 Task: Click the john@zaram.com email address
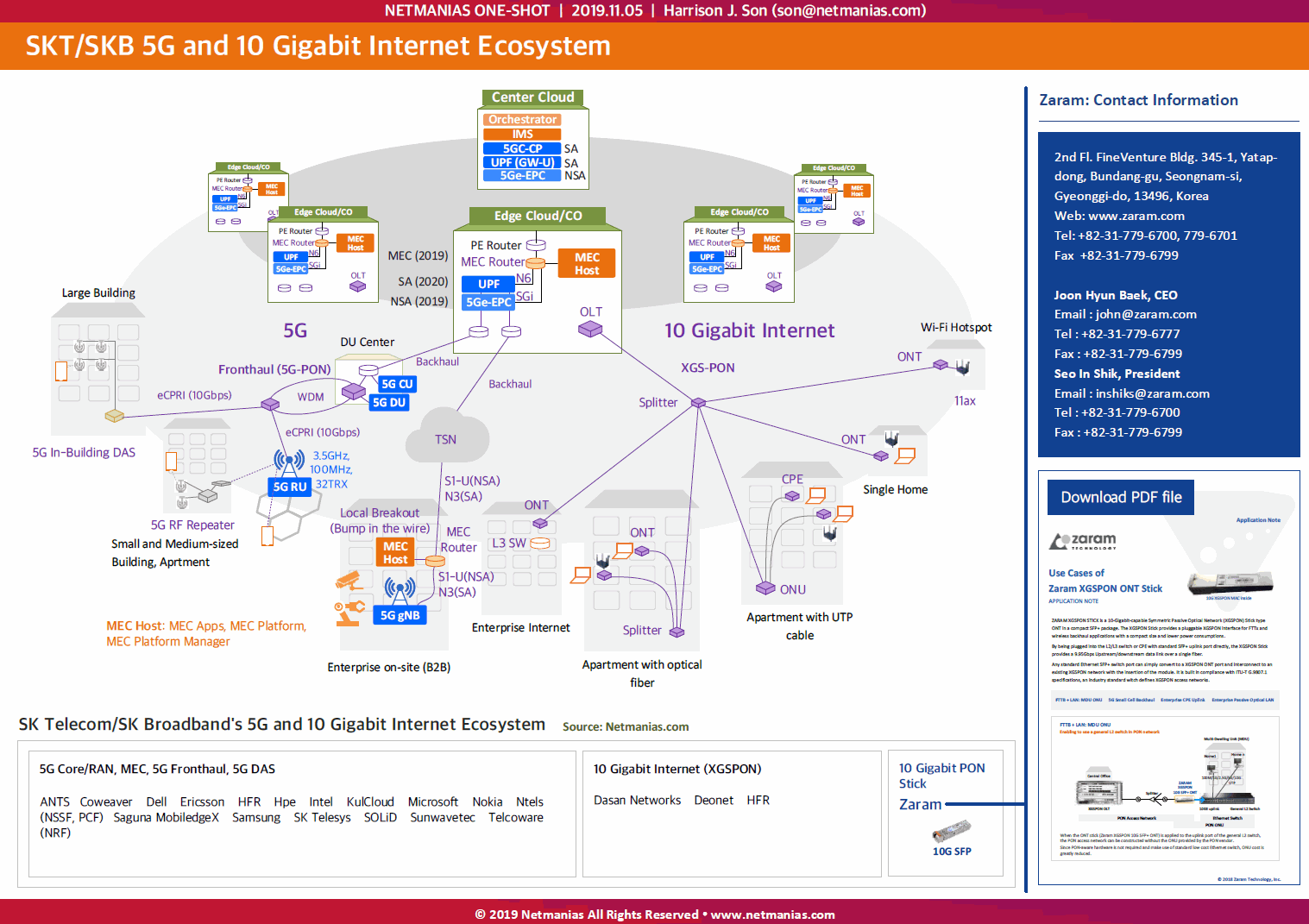tap(1146, 314)
